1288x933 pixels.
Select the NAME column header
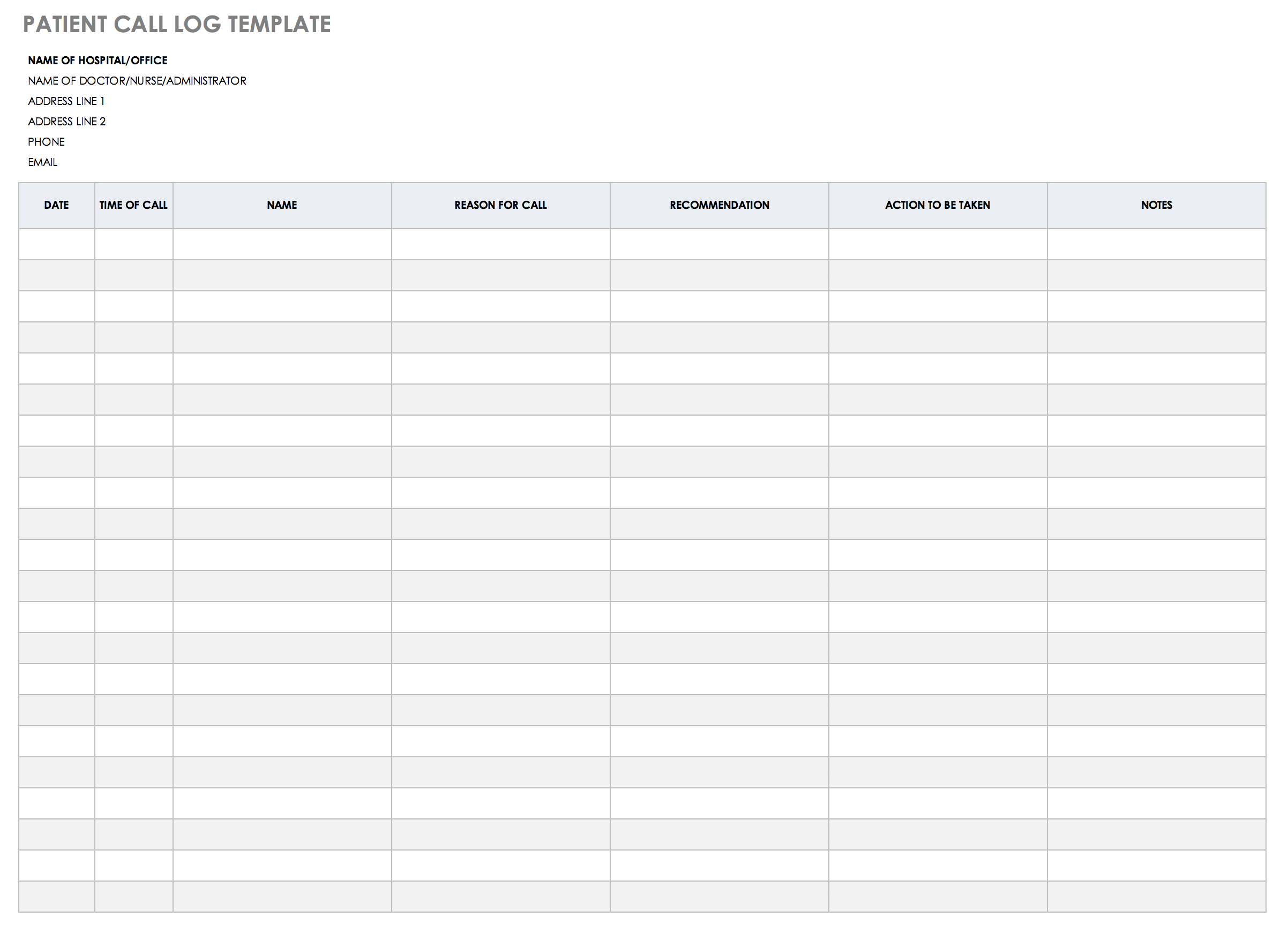pyautogui.click(x=281, y=205)
